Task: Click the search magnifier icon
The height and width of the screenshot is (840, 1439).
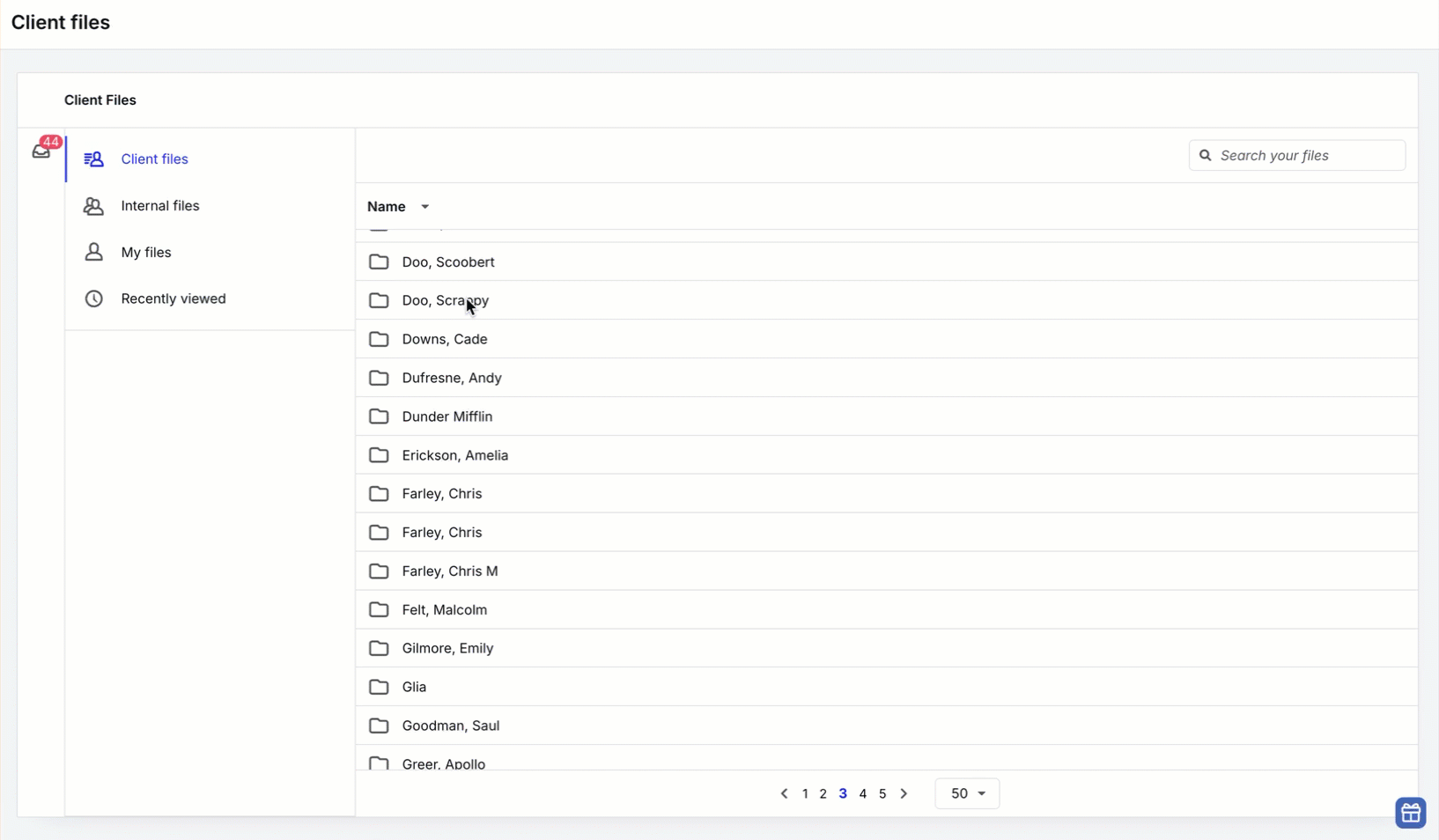Action: [1206, 156]
